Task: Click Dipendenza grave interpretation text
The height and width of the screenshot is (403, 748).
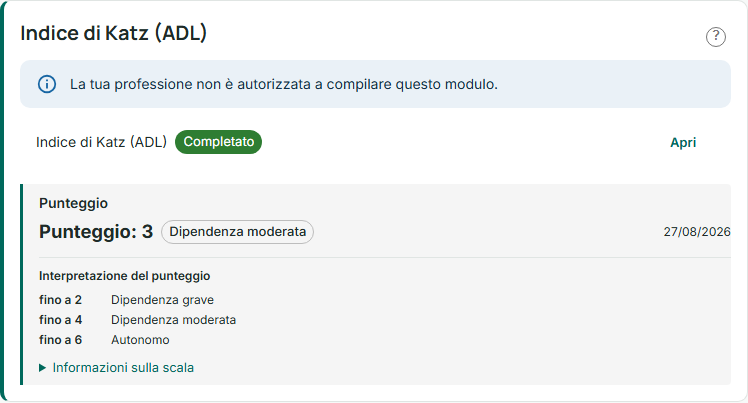Action: click(162, 300)
